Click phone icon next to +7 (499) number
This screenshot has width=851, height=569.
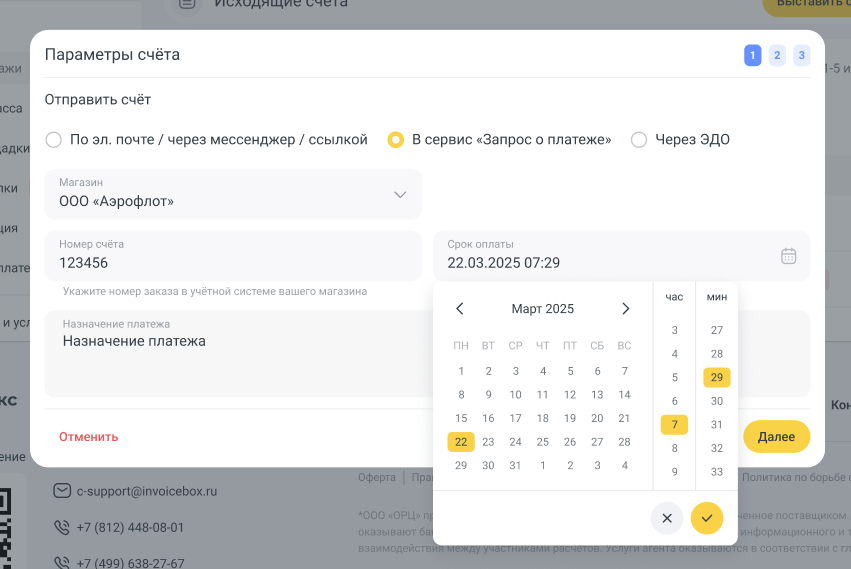(62, 562)
